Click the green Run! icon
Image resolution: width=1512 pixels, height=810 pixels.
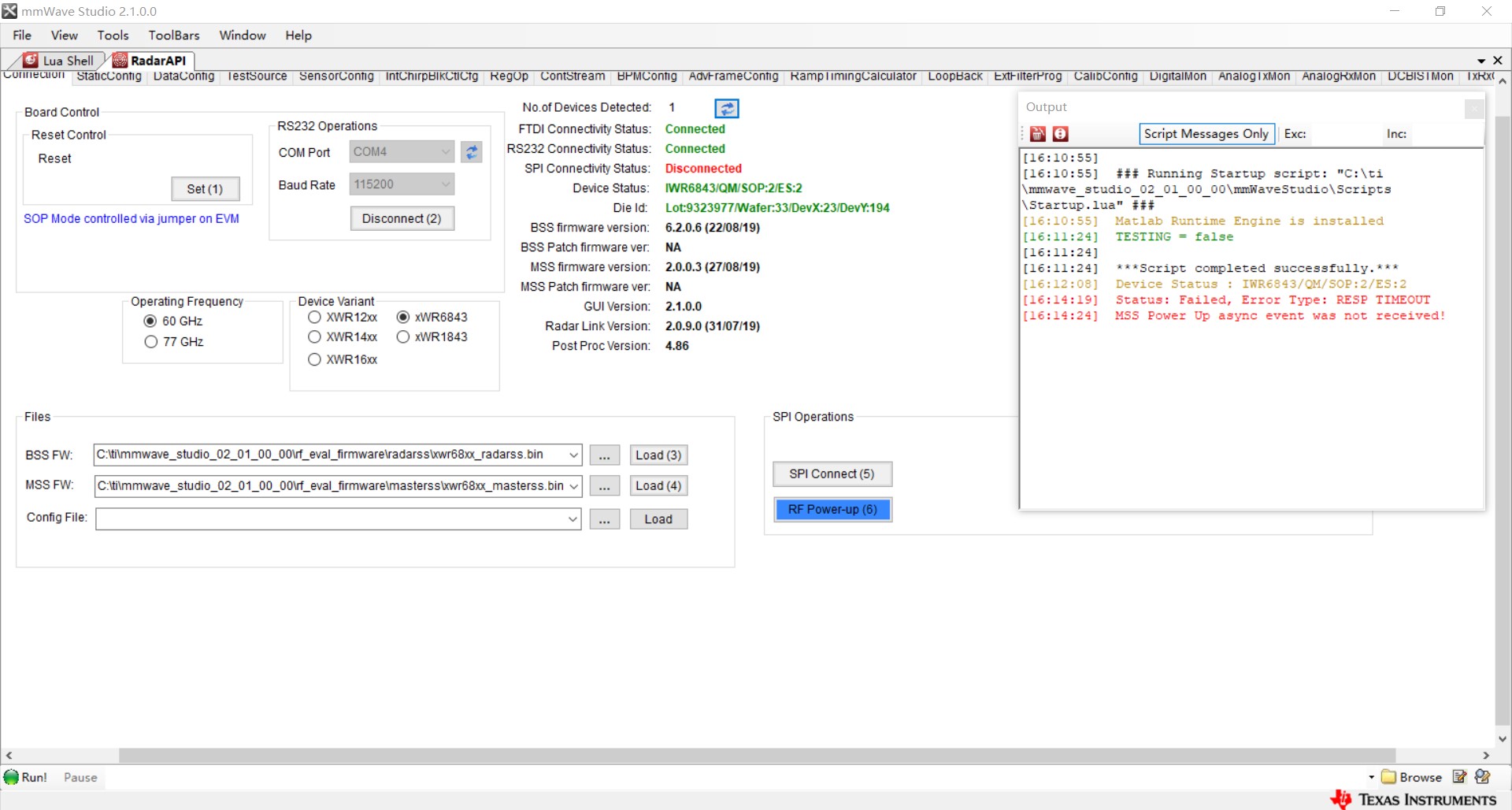pos(11,777)
